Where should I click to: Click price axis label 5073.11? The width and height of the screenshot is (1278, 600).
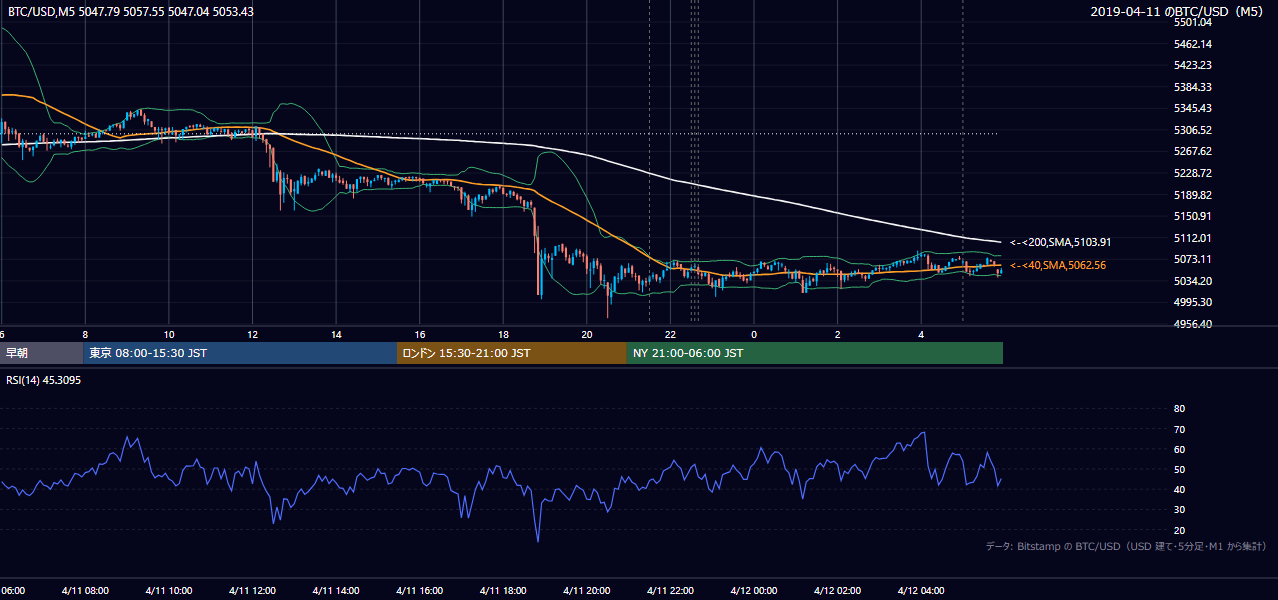coord(1193,259)
